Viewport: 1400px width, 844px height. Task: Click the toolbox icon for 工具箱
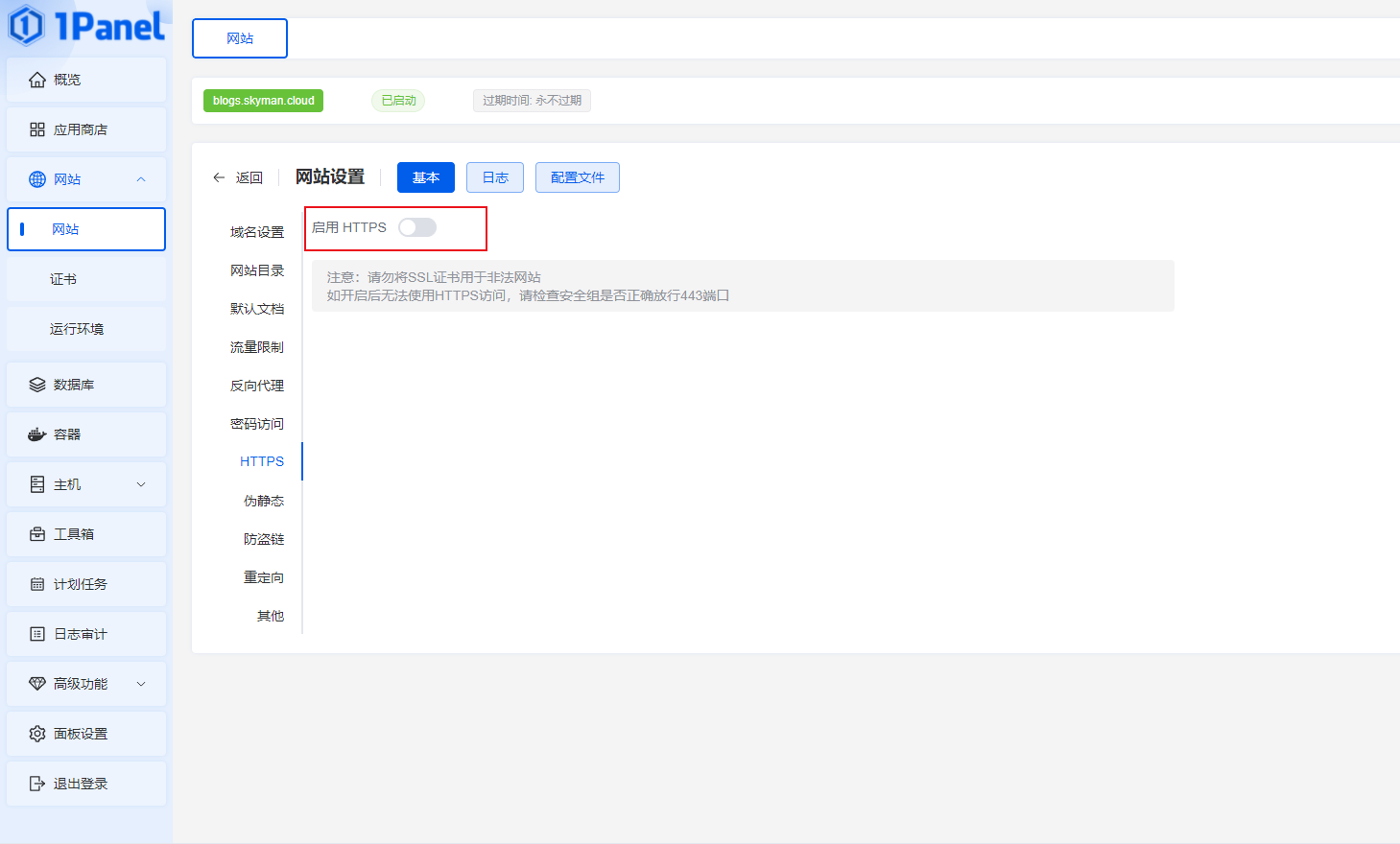click(37, 534)
